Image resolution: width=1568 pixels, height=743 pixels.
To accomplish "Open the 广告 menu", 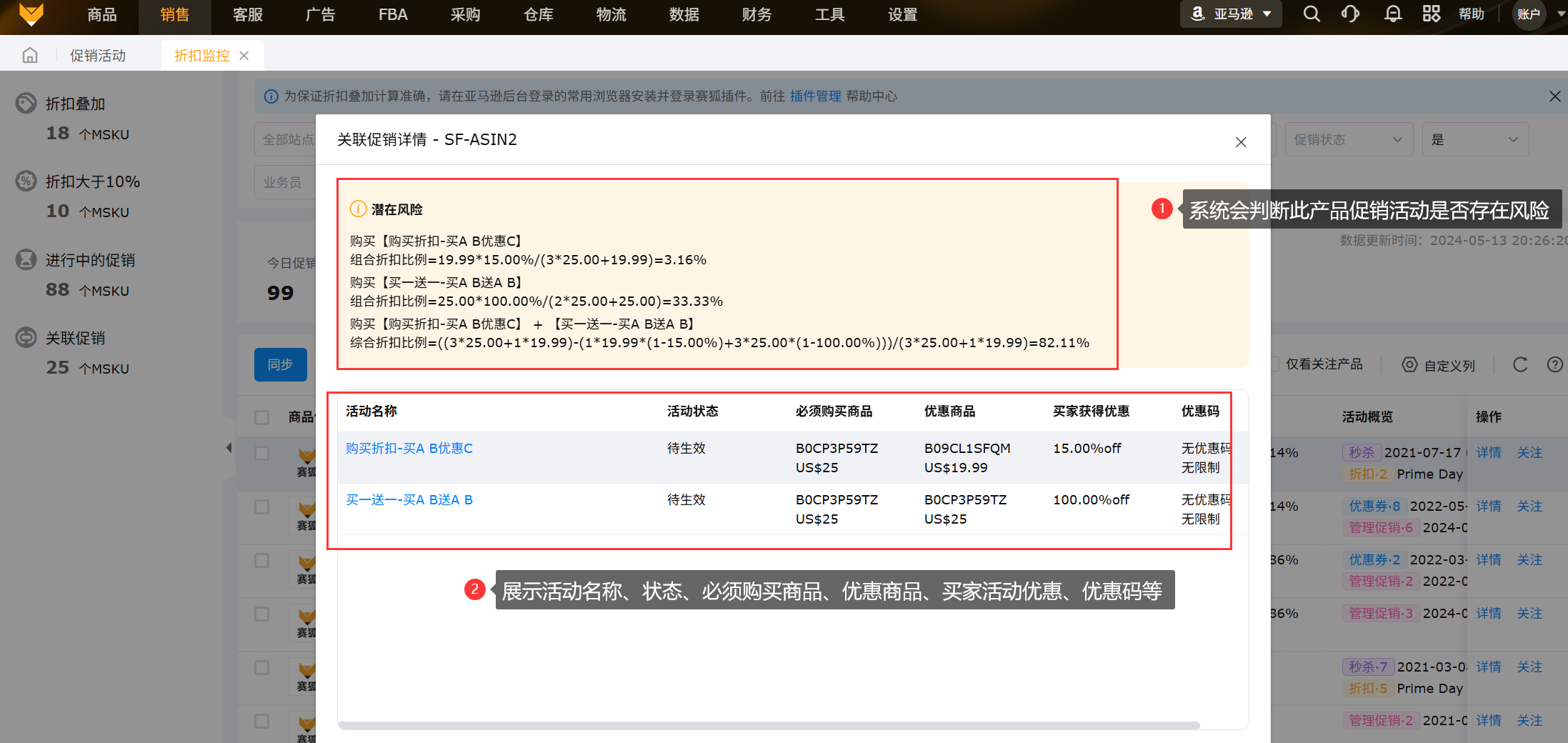I will (321, 14).
